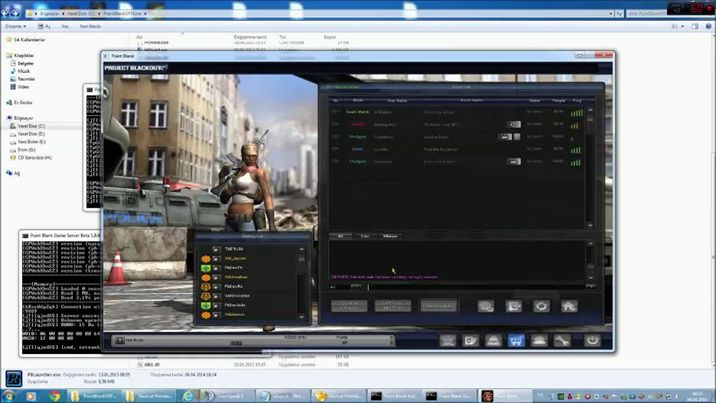Select Yerel Disk (D:) in Explorer tree

coord(27,134)
